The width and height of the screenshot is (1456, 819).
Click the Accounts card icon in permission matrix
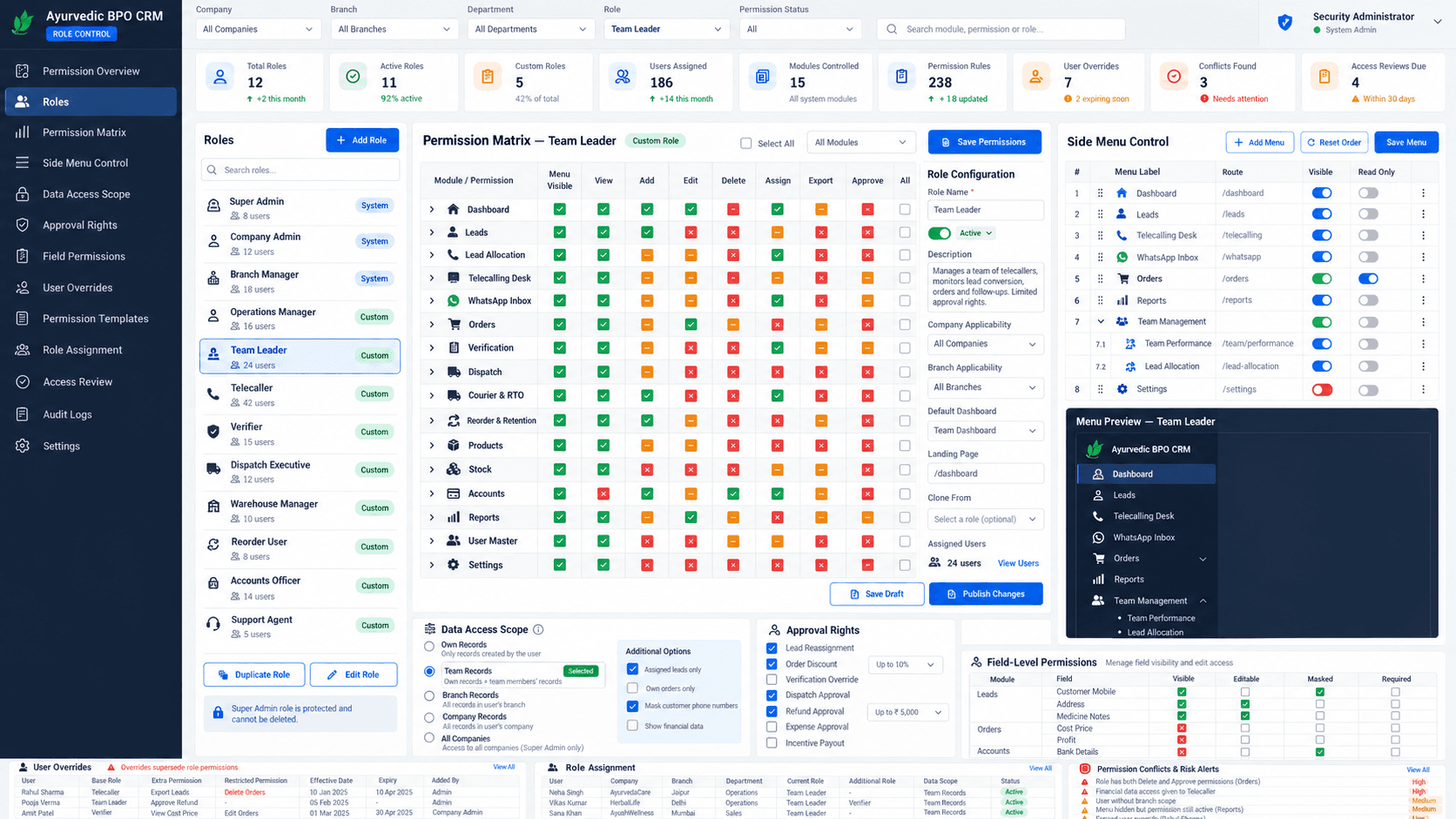pyautogui.click(x=453, y=493)
